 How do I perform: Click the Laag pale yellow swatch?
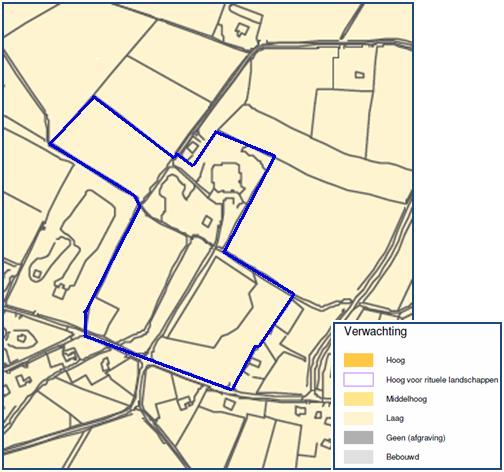358,418
